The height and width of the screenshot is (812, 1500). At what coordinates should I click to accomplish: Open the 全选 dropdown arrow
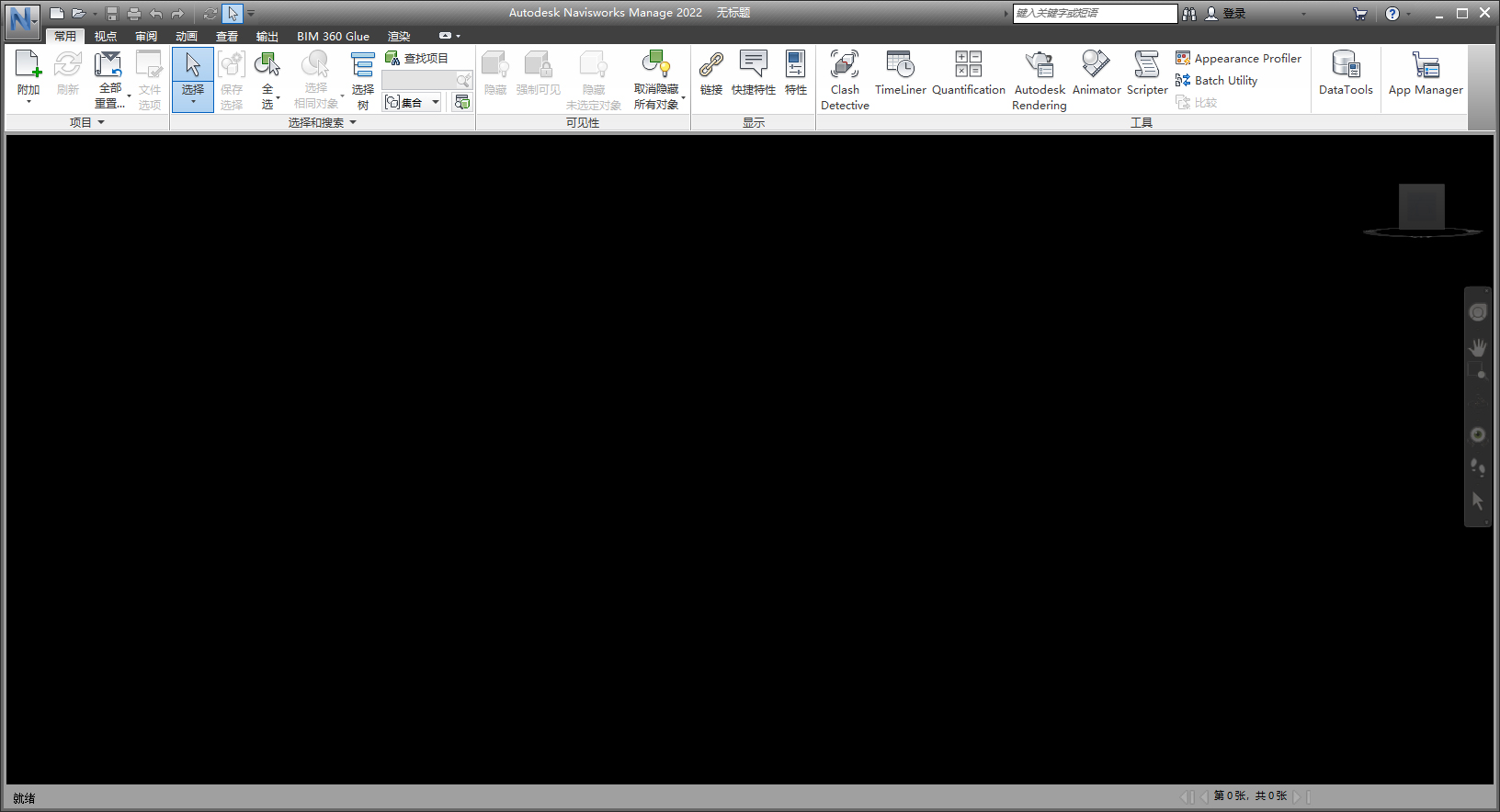tap(278, 97)
